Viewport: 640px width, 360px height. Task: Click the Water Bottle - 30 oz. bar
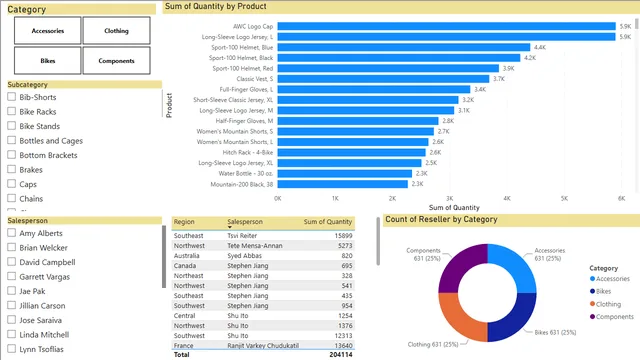pyautogui.click(x=344, y=173)
